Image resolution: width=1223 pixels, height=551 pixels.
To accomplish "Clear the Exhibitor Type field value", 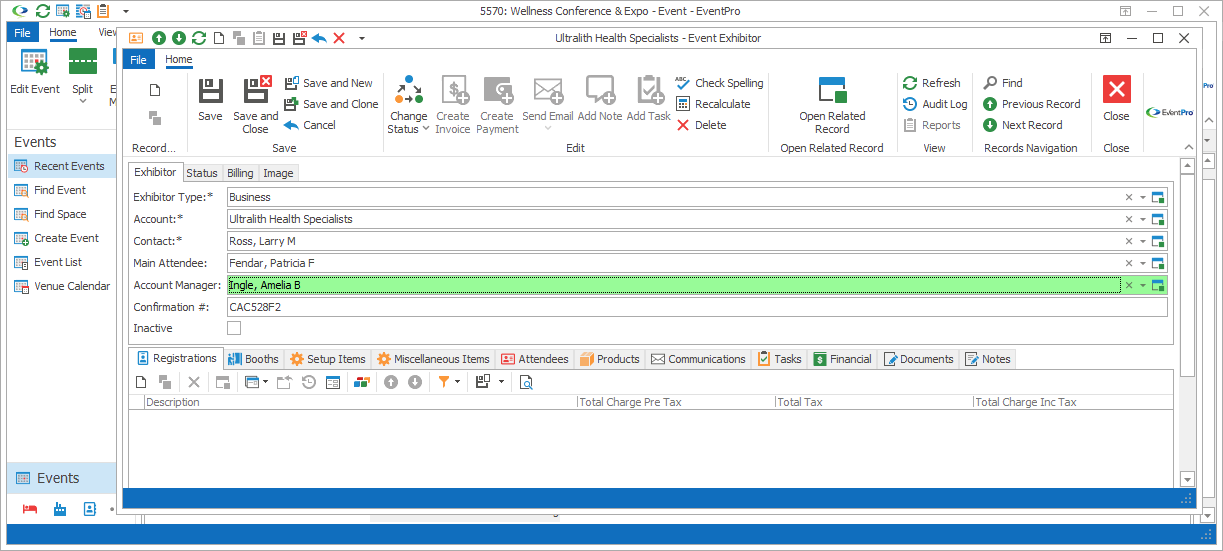I will click(x=1129, y=197).
